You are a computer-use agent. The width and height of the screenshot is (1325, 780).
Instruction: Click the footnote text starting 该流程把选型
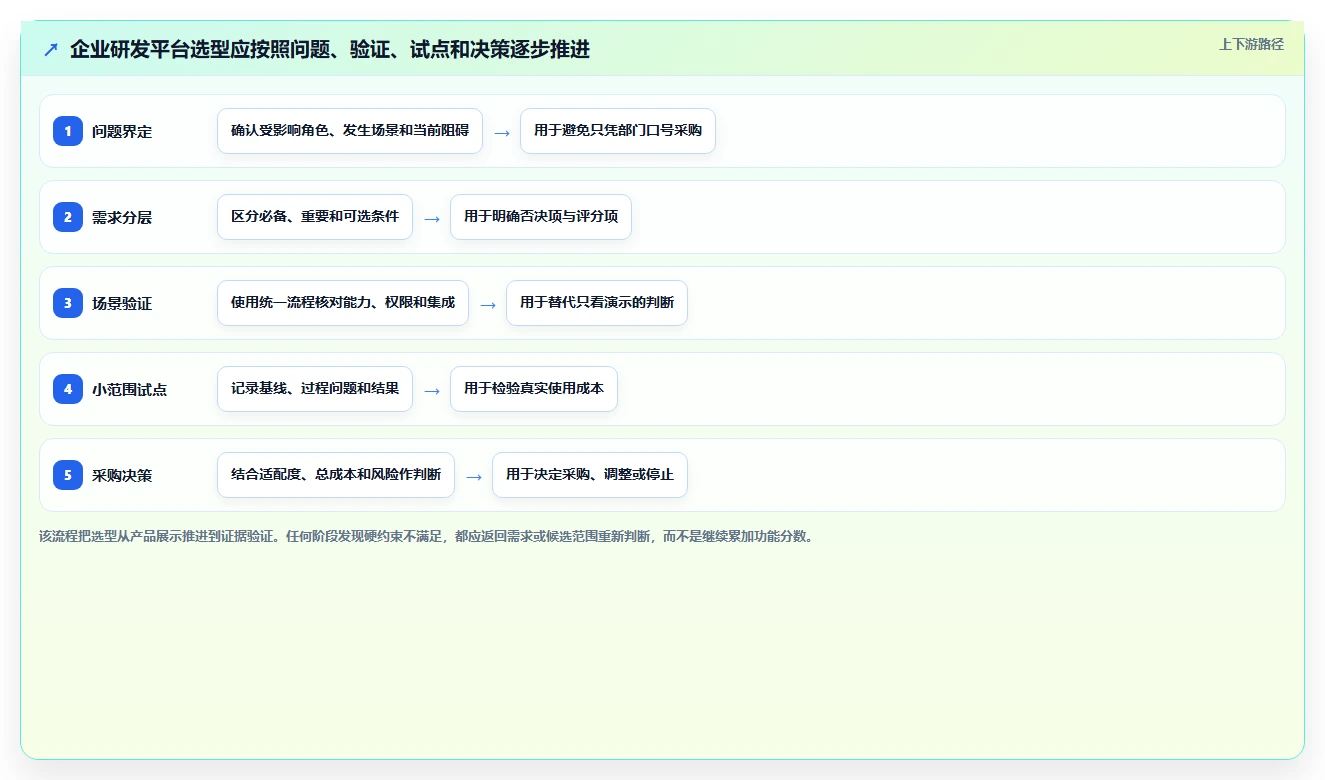point(428,536)
